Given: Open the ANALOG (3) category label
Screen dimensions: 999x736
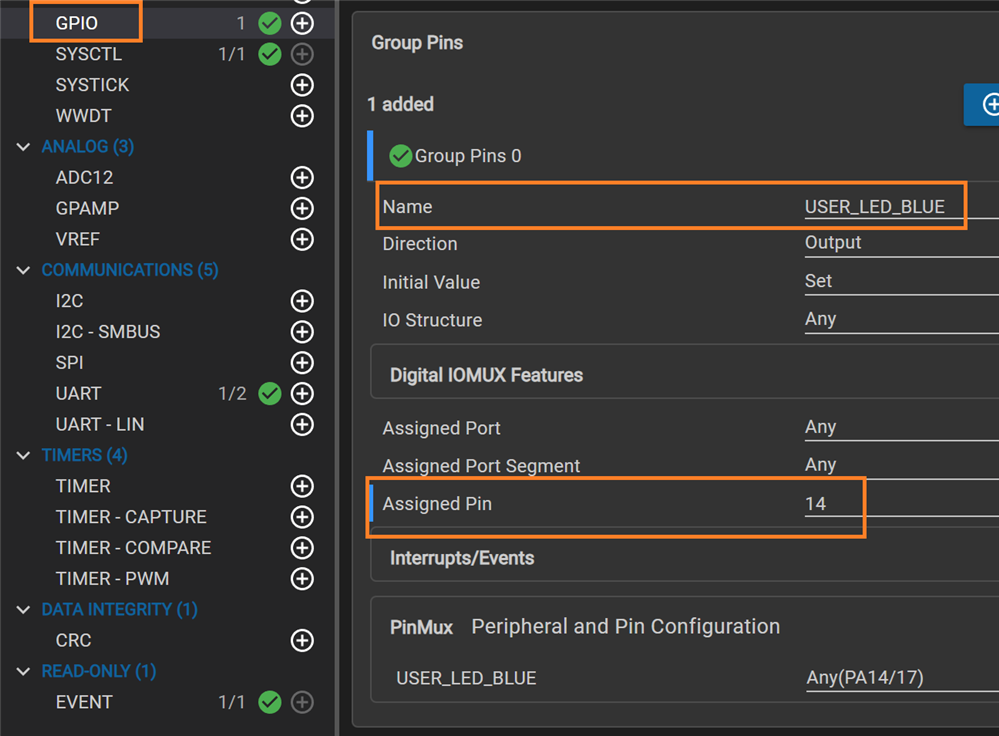Looking at the screenshot, I should [x=88, y=147].
